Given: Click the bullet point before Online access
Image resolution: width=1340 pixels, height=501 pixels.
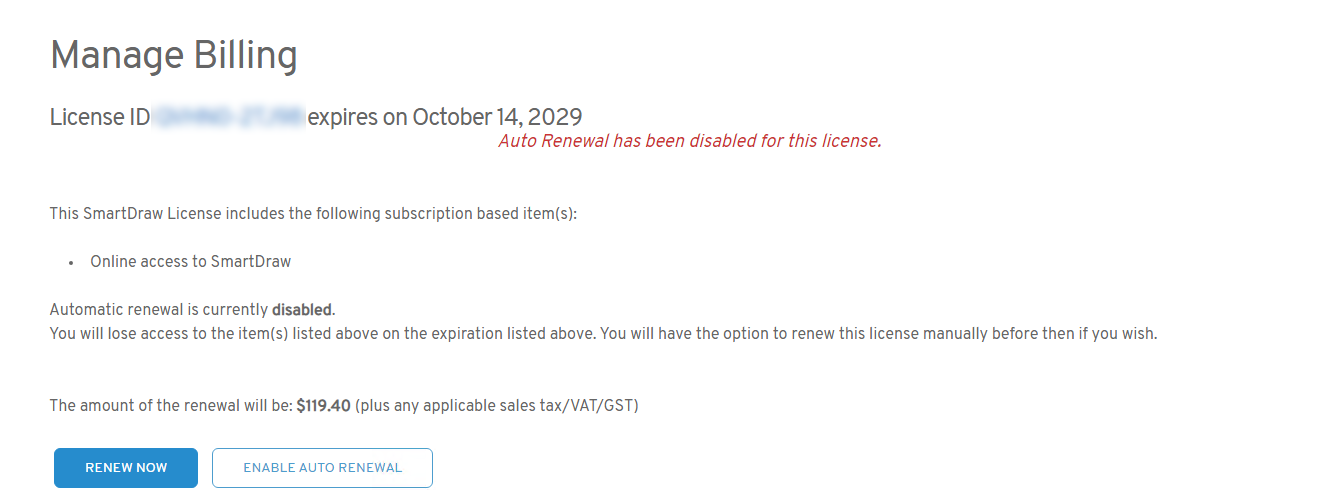Looking at the screenshot, I should point(71,262).
